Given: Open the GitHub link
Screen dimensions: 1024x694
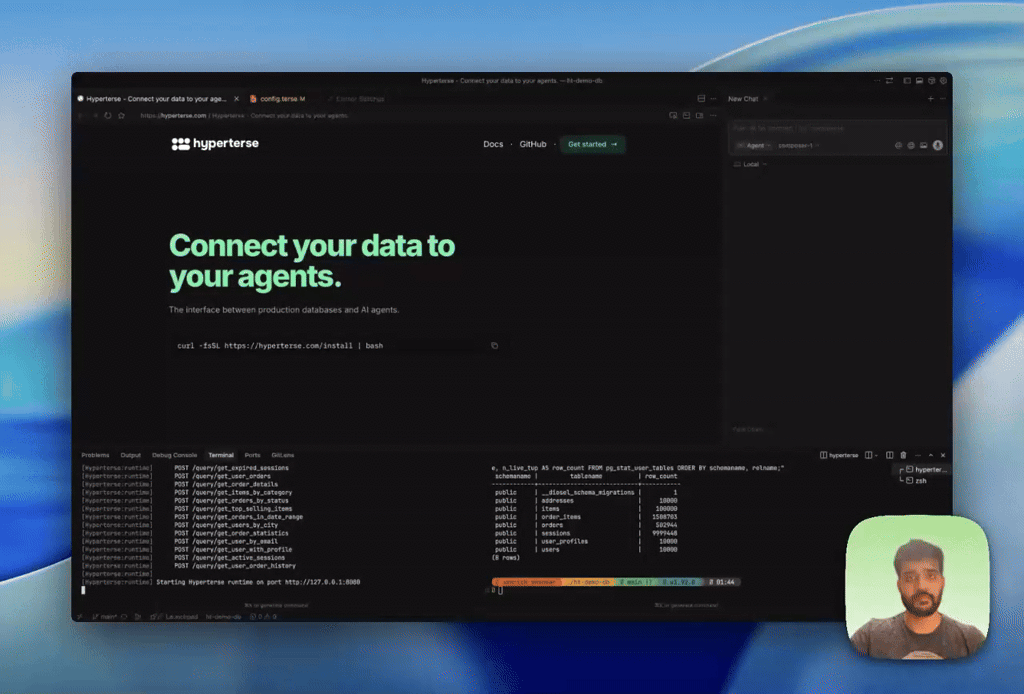Looking at the screenshot, I should 533,144.
